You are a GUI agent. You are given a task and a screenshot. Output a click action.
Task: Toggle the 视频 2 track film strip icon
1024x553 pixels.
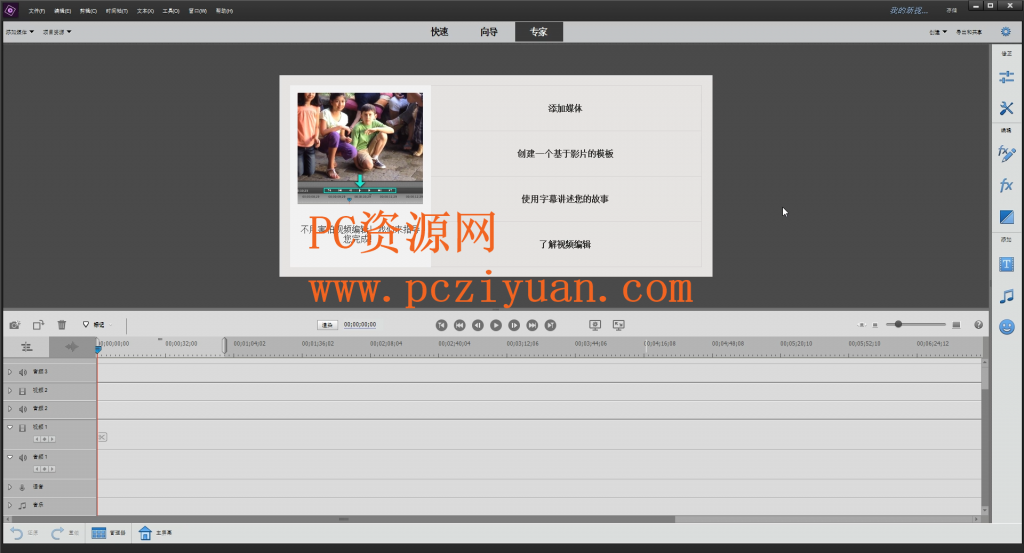(x=23, y=390)
